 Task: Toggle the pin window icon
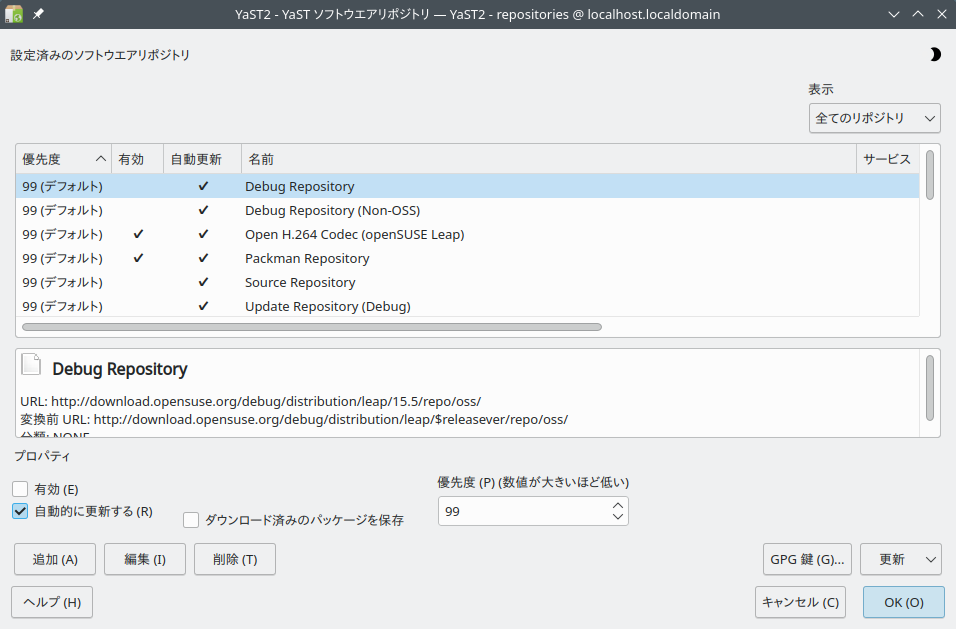point(38,14)
